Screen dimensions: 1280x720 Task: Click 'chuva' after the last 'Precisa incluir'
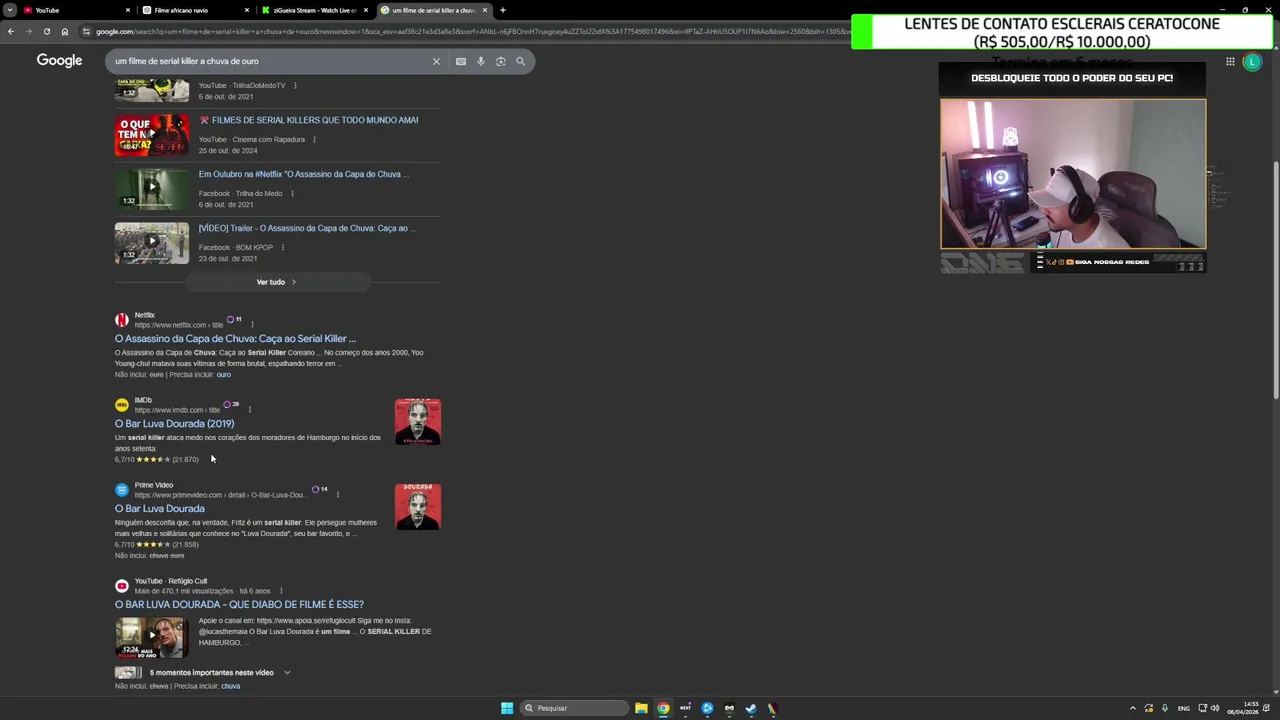(231, 686)
